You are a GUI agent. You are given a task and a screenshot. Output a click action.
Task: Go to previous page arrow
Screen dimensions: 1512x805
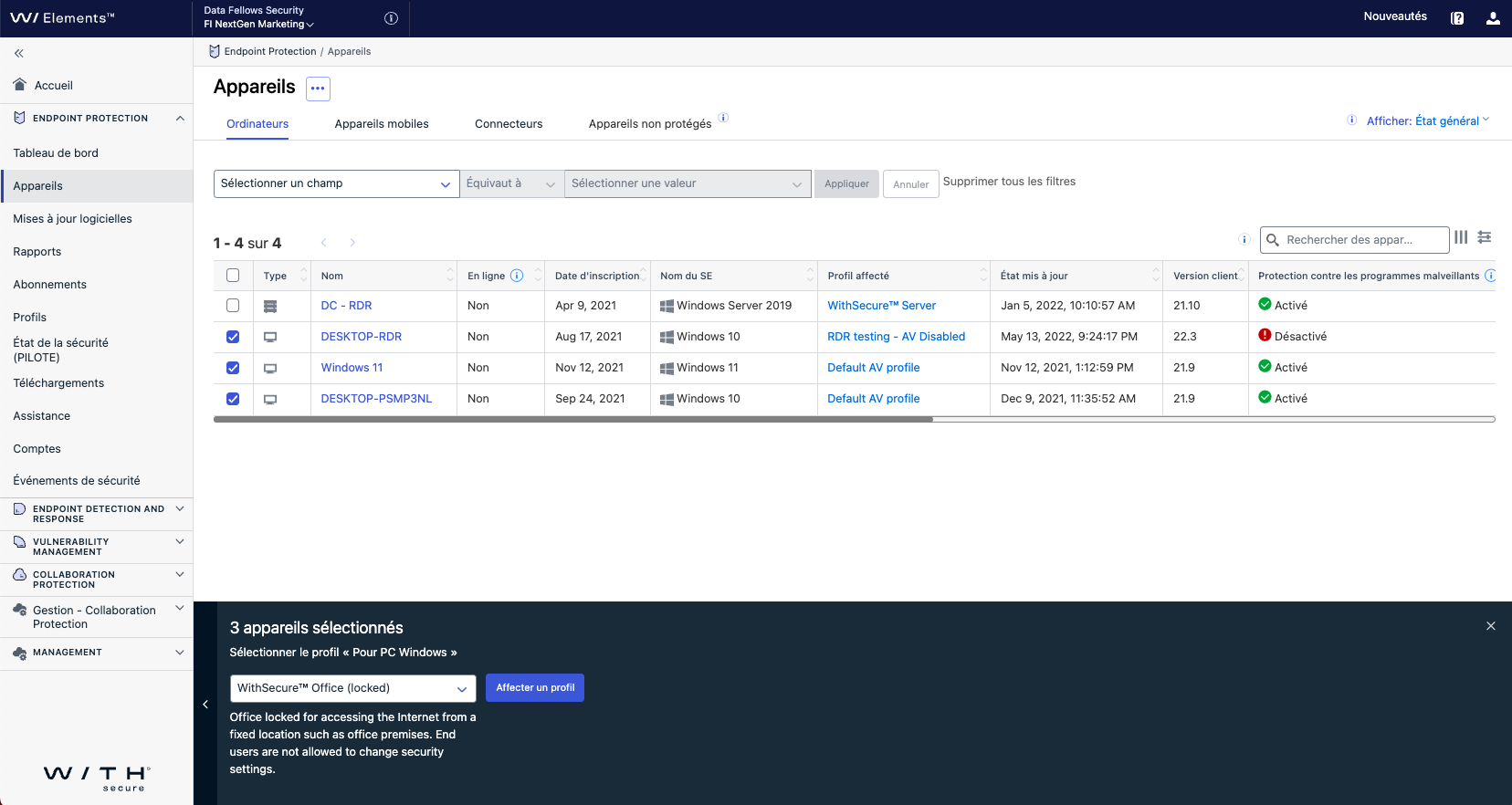[x=323, y=243]
